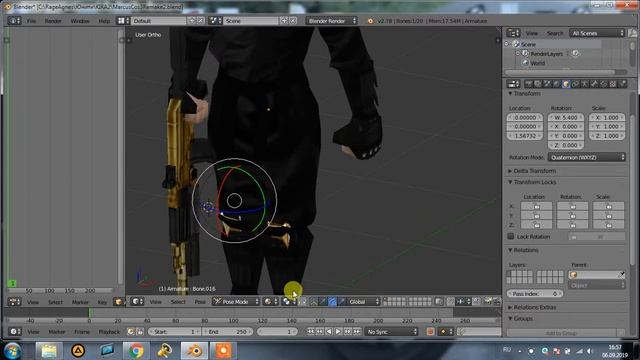Play the animation forward
The image size is (640, 360).
(338, 332)
